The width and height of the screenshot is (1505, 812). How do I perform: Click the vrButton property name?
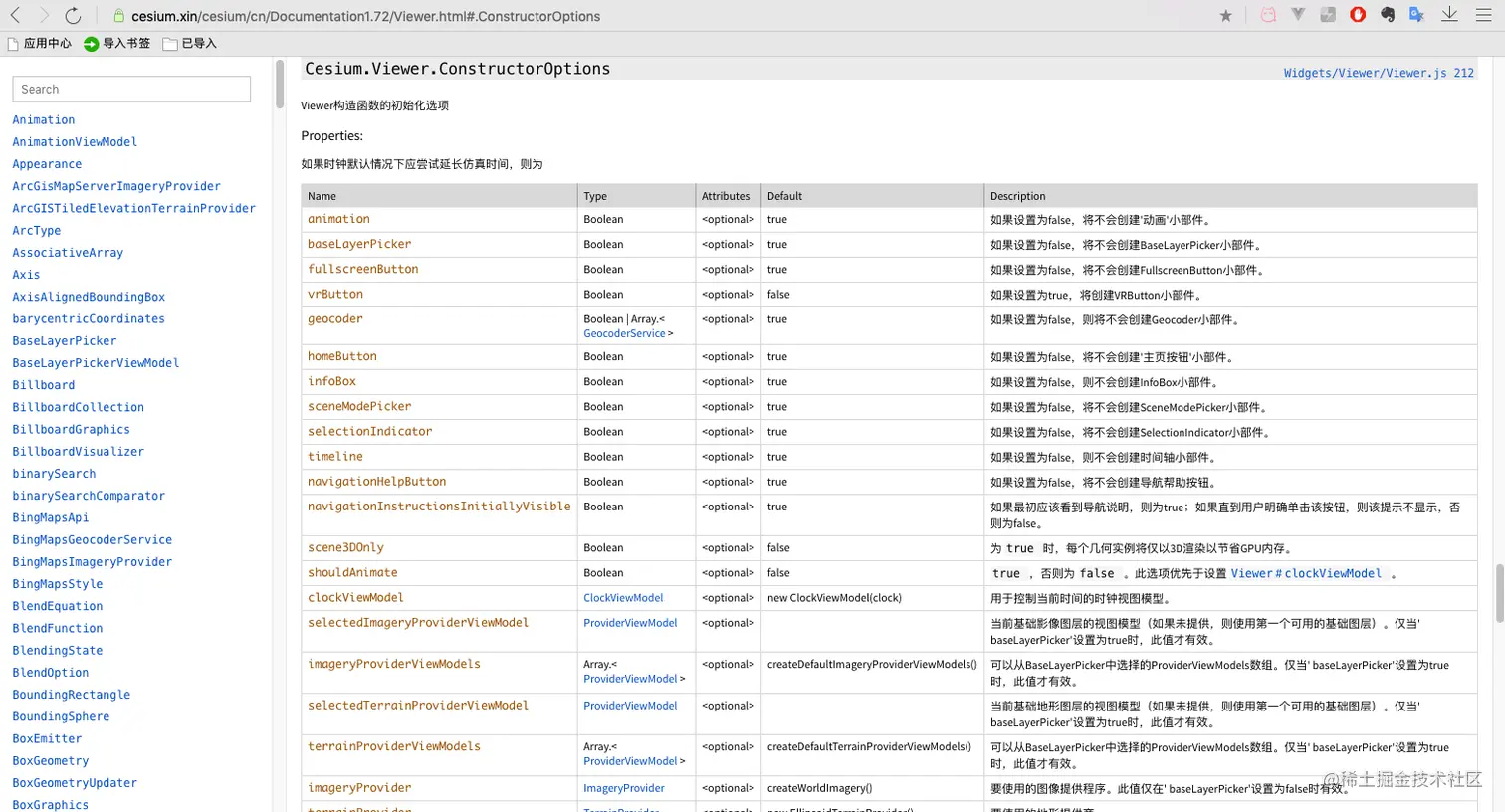[335, 294]
